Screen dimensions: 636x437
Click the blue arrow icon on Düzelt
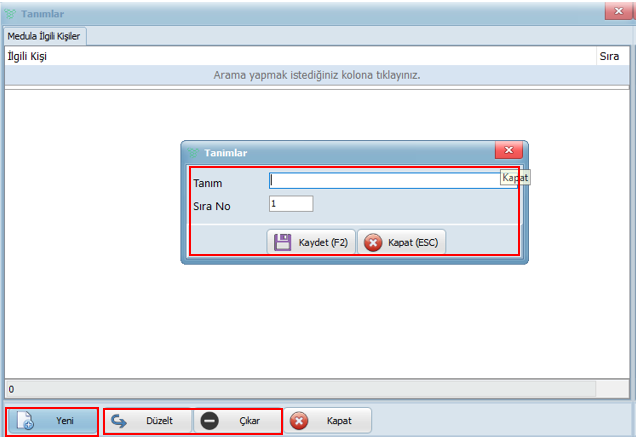pyautogui.click(x=119, y=421)
